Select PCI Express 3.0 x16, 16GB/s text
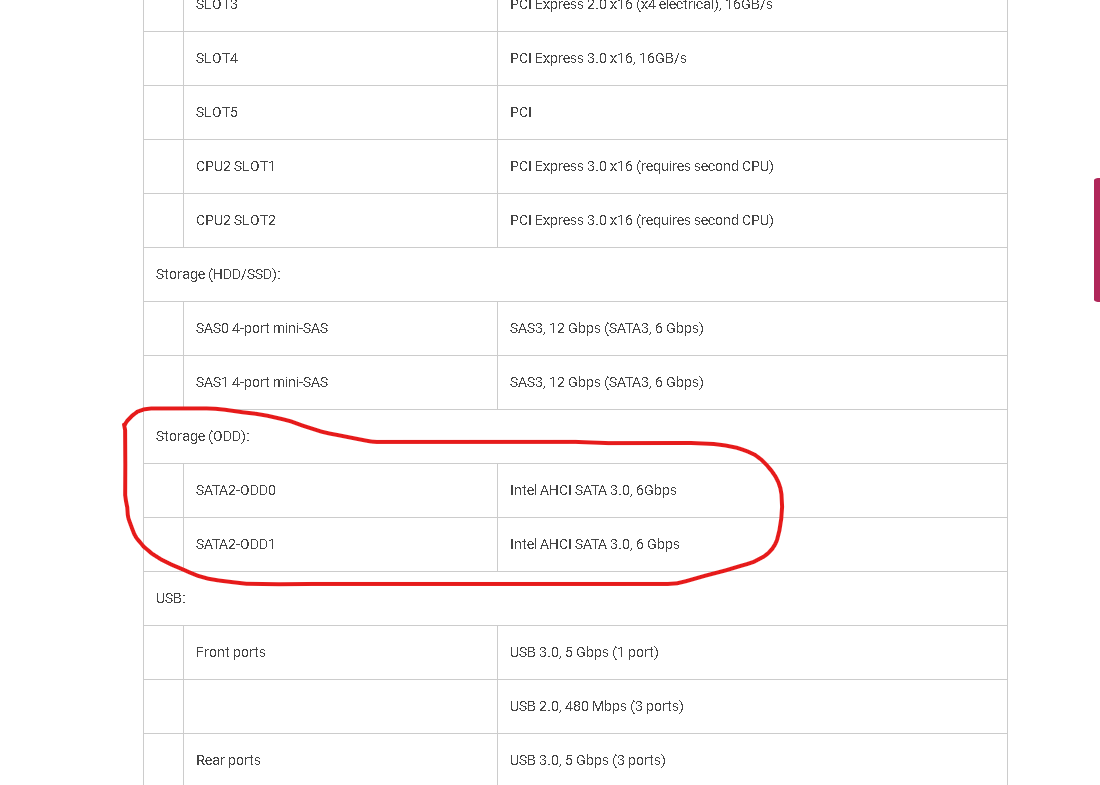Image resolution: width=1100 pixels, height=785 pixels. [598, 58]
